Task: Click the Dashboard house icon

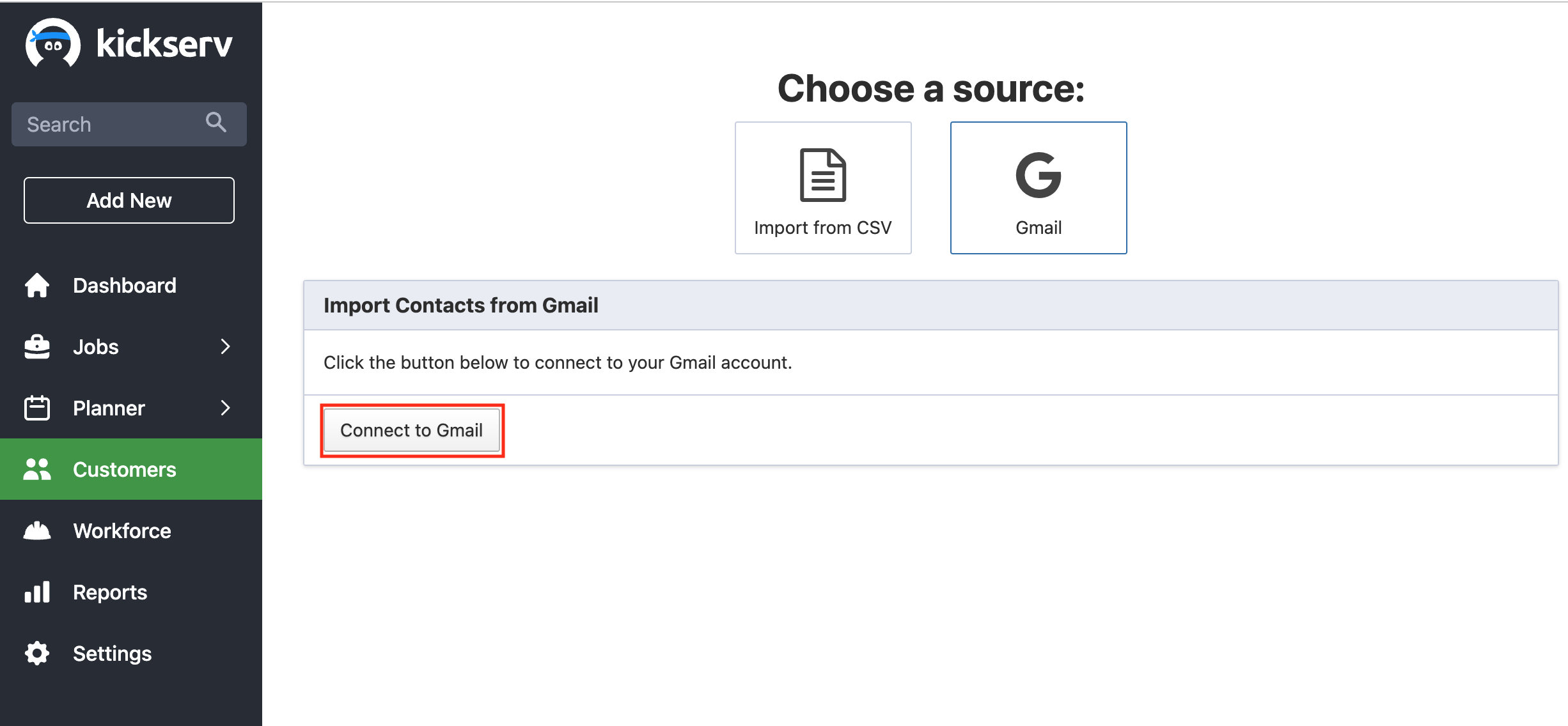Action: (37, 285)
